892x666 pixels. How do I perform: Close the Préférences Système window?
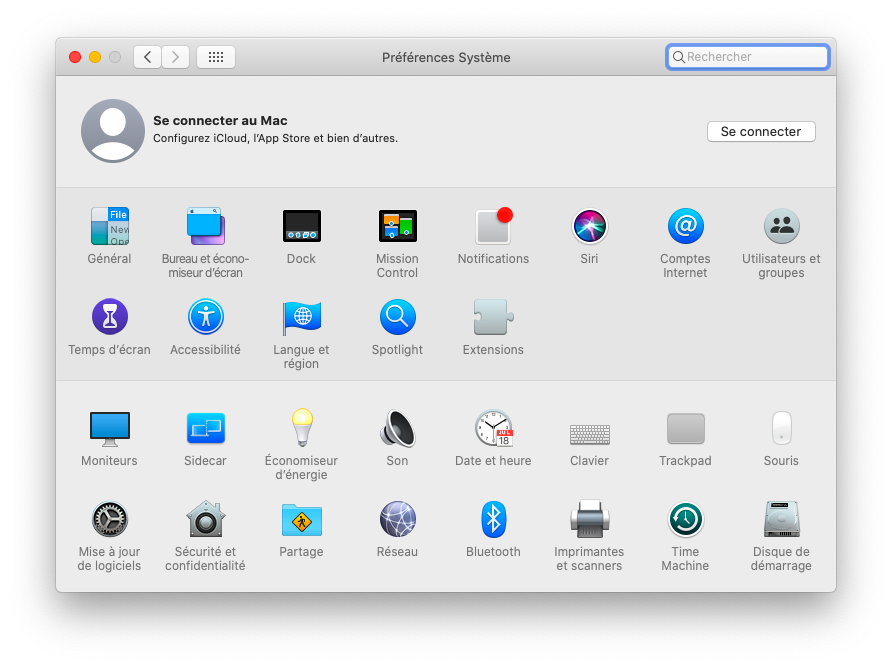click(x=75, y=57)
